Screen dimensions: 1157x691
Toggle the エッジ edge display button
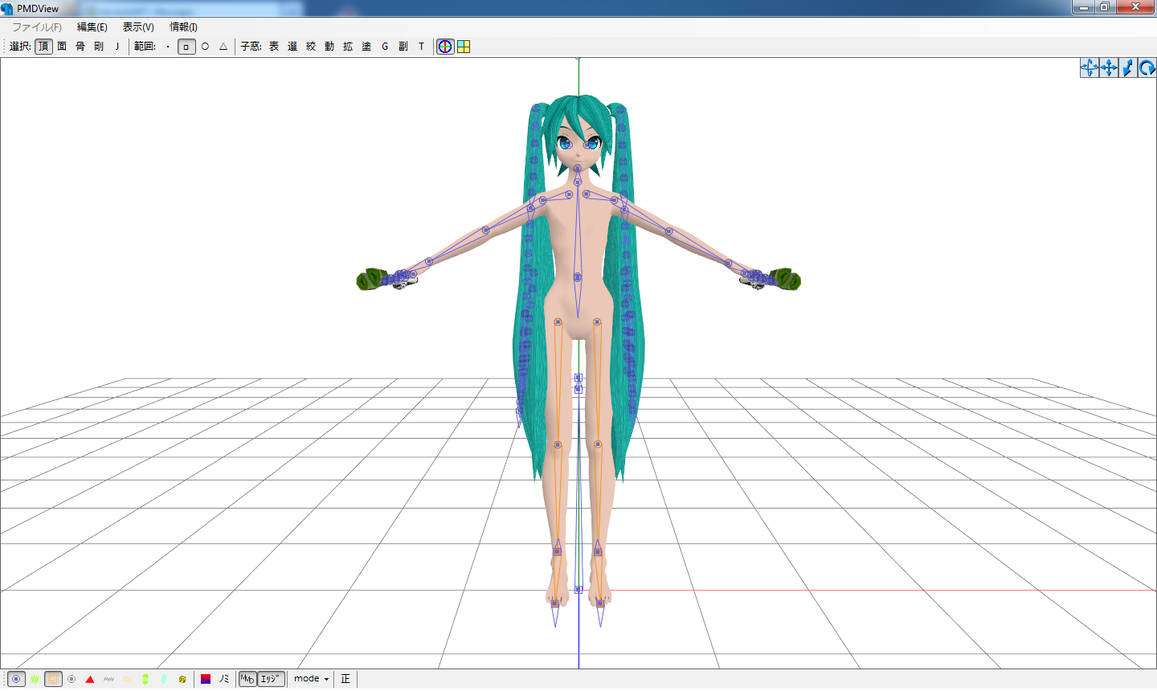271,679
